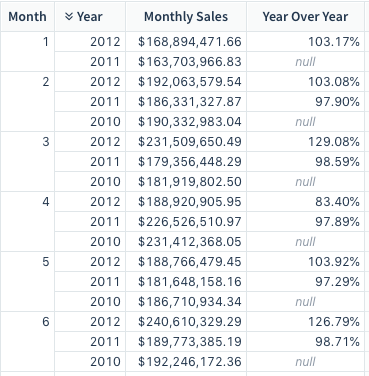The width and height of the screenshot is (369, 376).
Task: Select the Month 6 row group cell
Action: click(x=27, y=342)
